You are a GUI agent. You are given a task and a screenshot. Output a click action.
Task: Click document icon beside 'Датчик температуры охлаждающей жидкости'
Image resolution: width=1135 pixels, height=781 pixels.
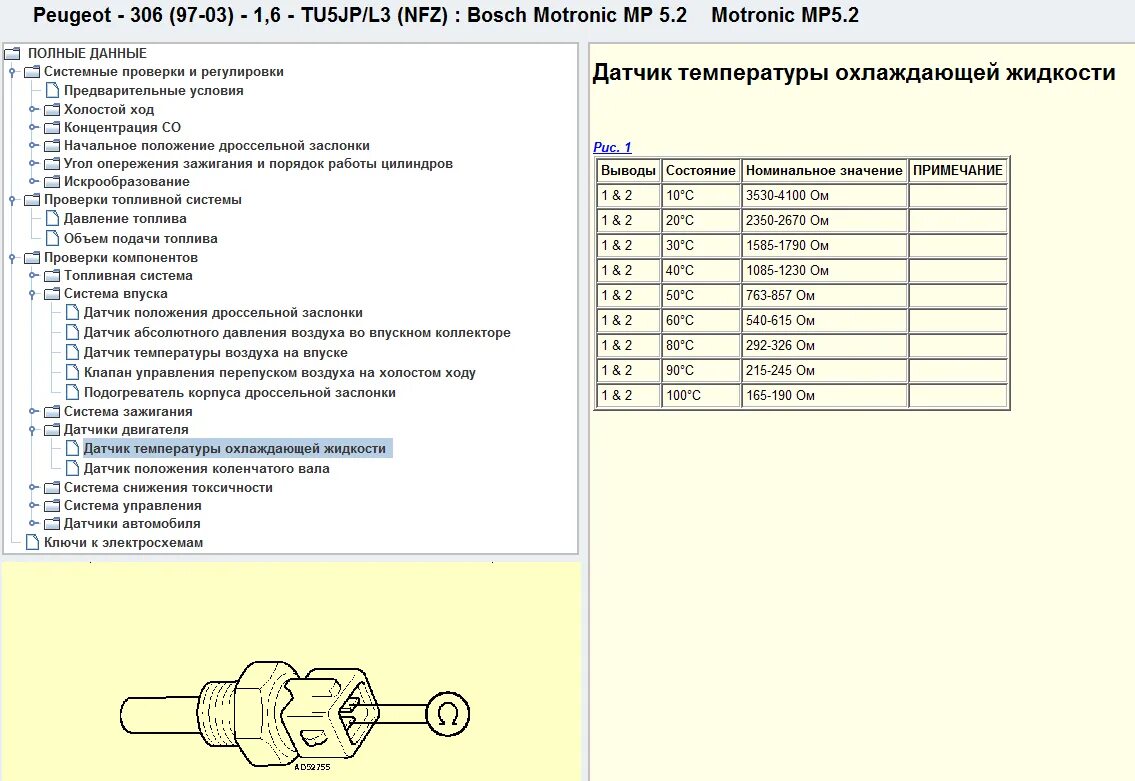point(72,448)
